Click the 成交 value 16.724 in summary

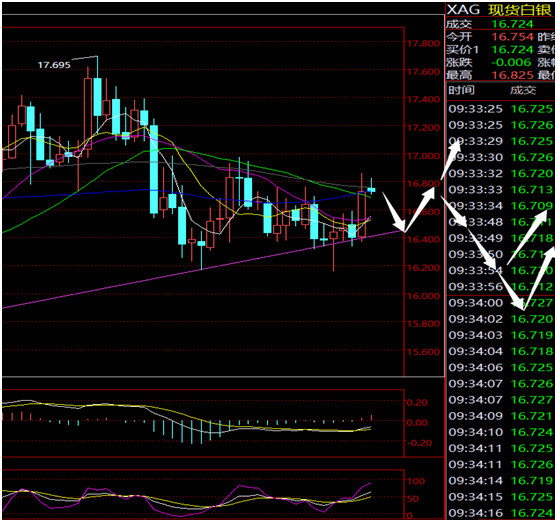pyautogui.click(x=513, y=24)
